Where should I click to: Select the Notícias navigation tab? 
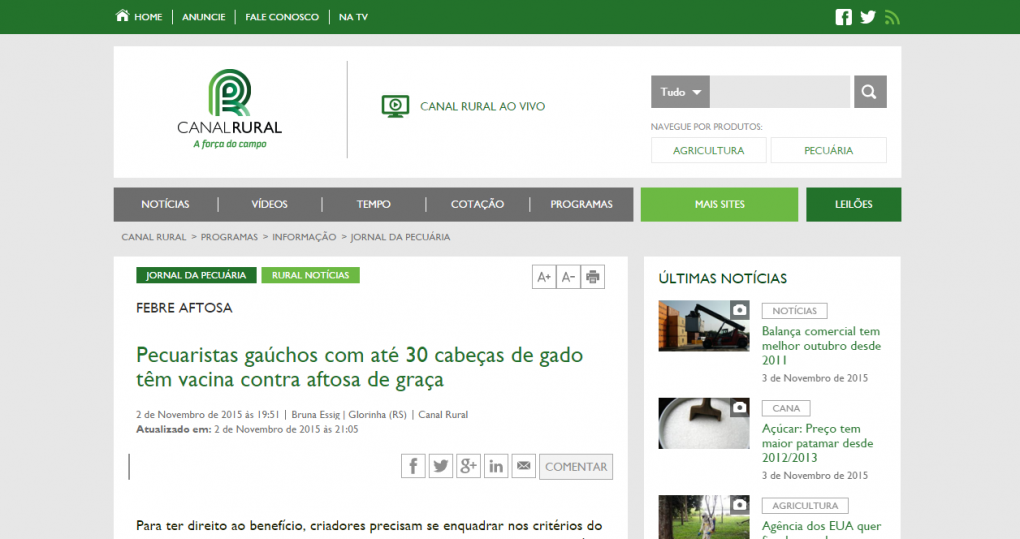click(x=165, y=204)
